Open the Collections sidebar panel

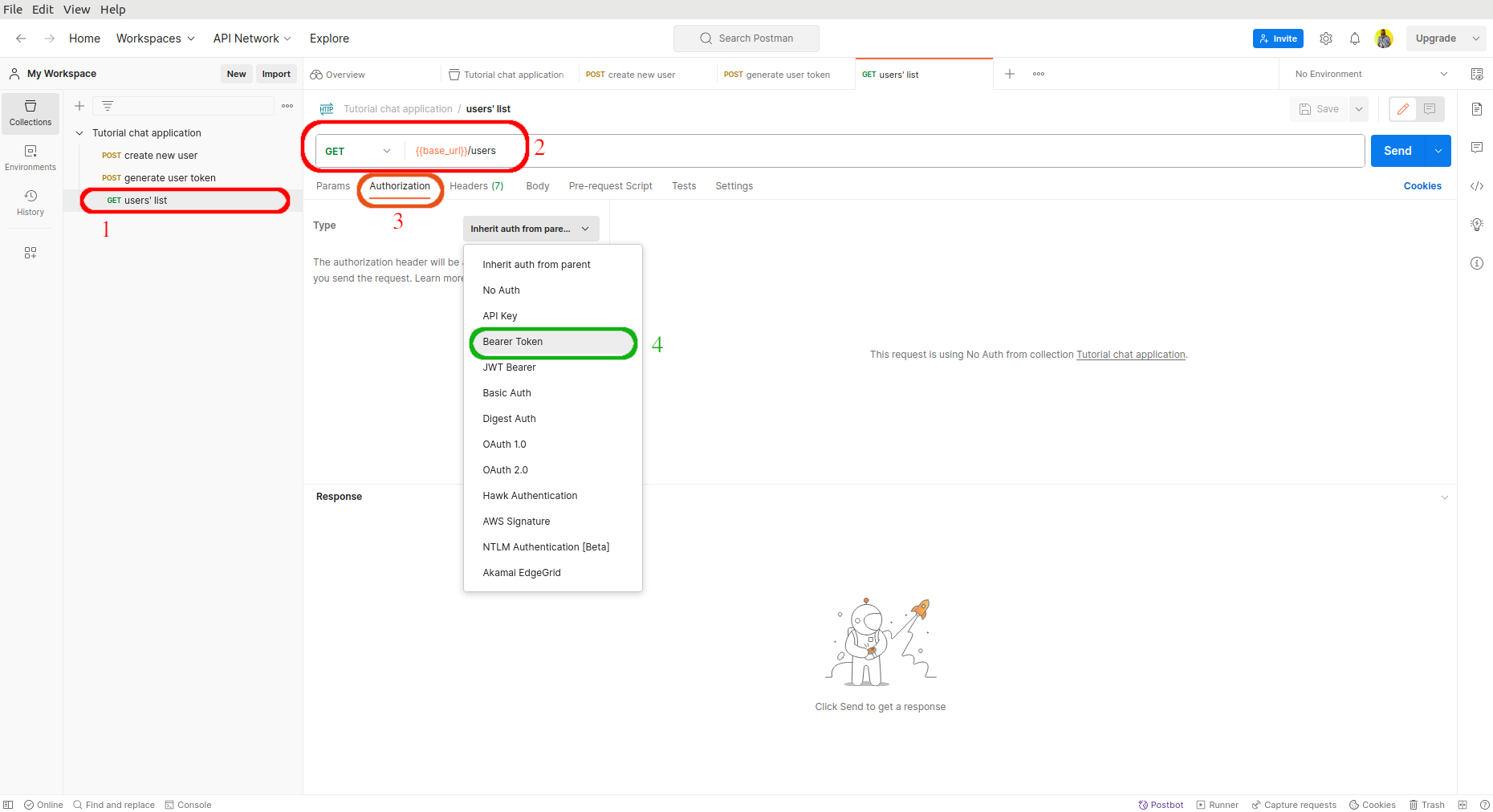tap(31, 113)
